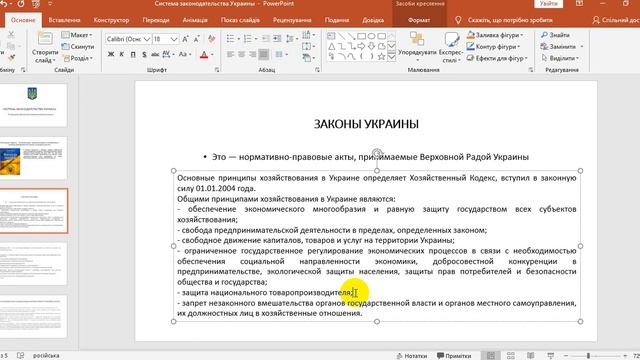
Task: Click the bulleted list icon
Action: (x=231, y=39)
